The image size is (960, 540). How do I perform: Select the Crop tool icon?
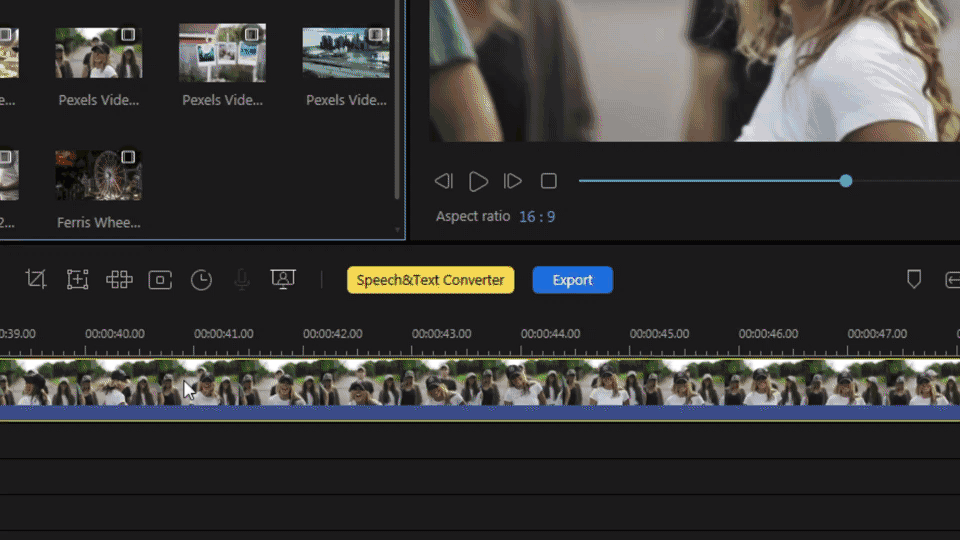tap(36, 280)
